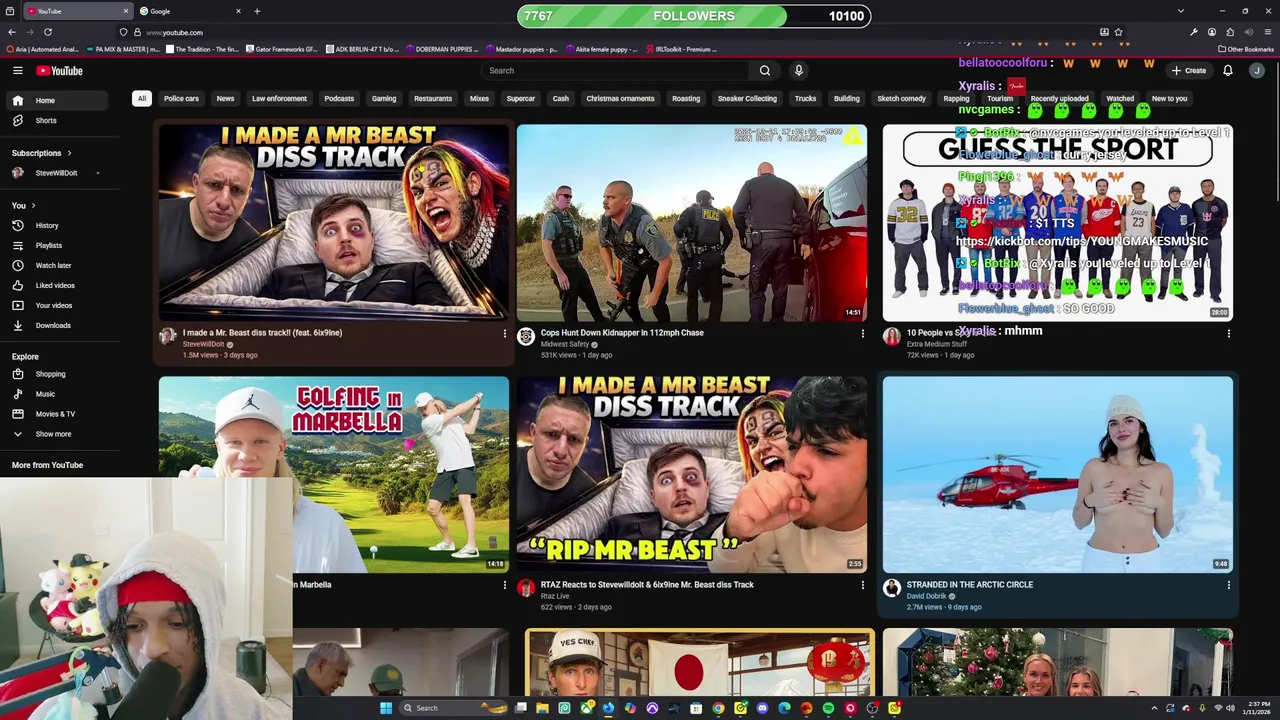Open options for RTAZ Reacts video
1280x720 pixels.
click(x=862, y=586)
